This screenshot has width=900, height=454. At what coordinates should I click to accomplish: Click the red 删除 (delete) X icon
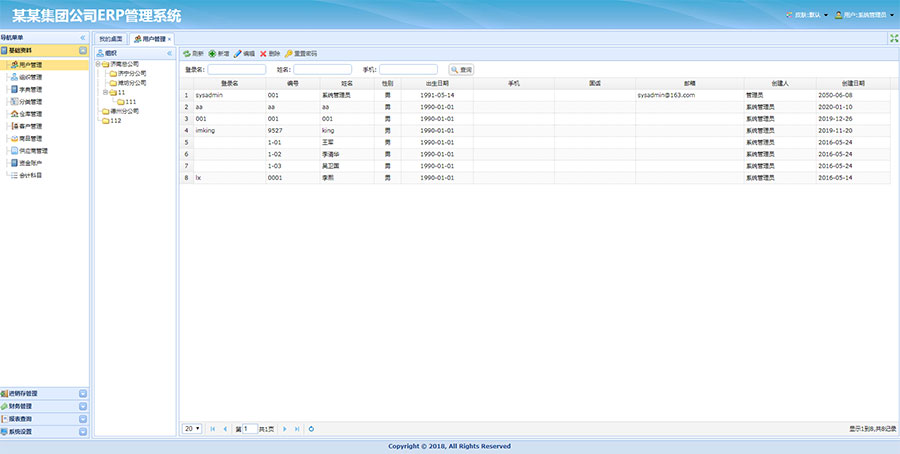coord(264,53)
